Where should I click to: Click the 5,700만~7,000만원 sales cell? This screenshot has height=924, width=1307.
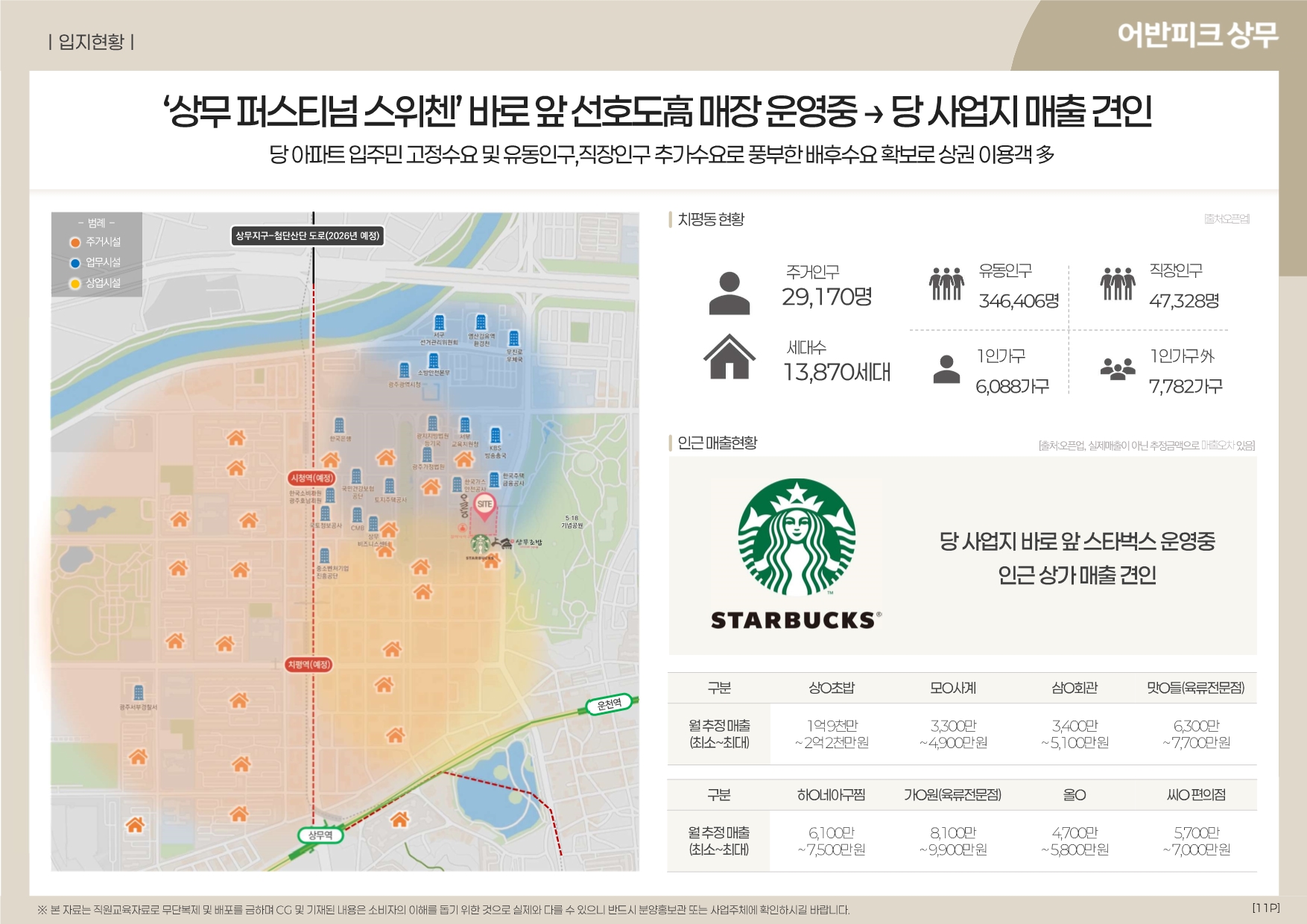click(1196, 841)
